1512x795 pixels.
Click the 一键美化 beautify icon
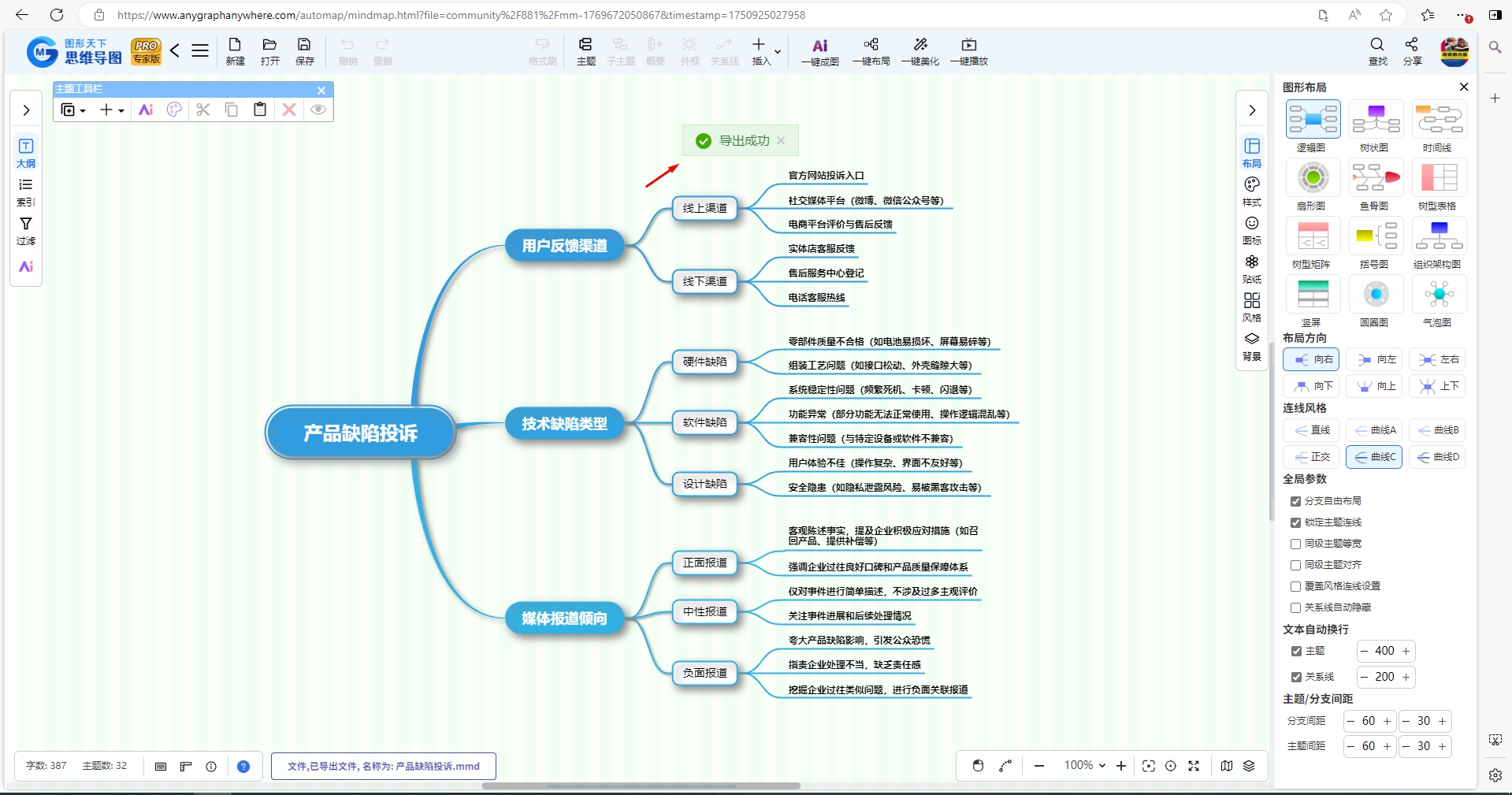[920, 46]
